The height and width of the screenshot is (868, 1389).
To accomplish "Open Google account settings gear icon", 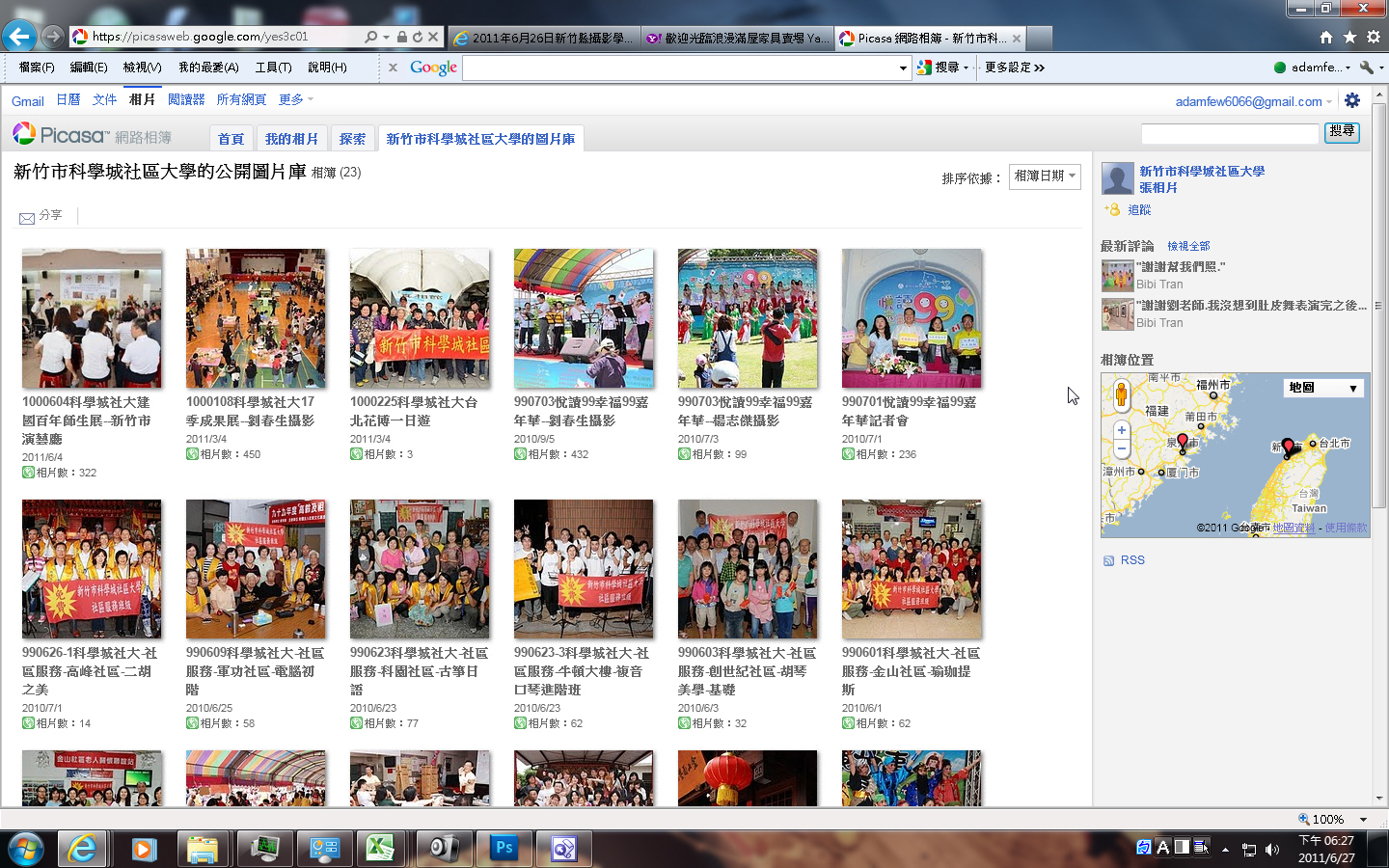I will point(1352,100).
